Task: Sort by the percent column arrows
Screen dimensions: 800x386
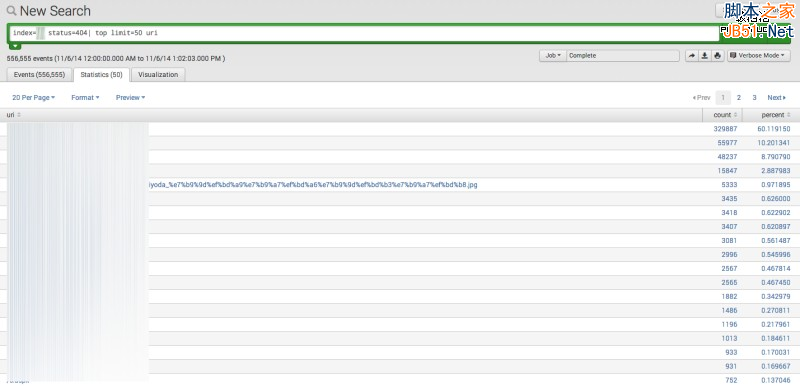Action: 789,115
